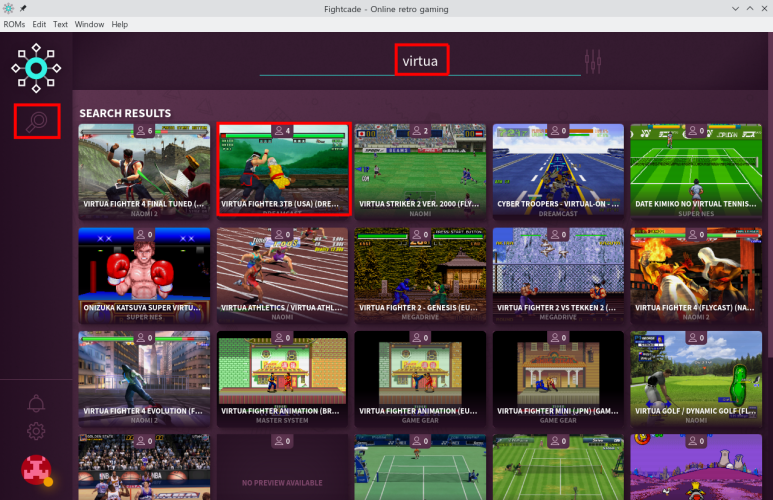Open the Text menu
Image resolution: width=773 pixels, height=500 pixels.
(60, 24)
